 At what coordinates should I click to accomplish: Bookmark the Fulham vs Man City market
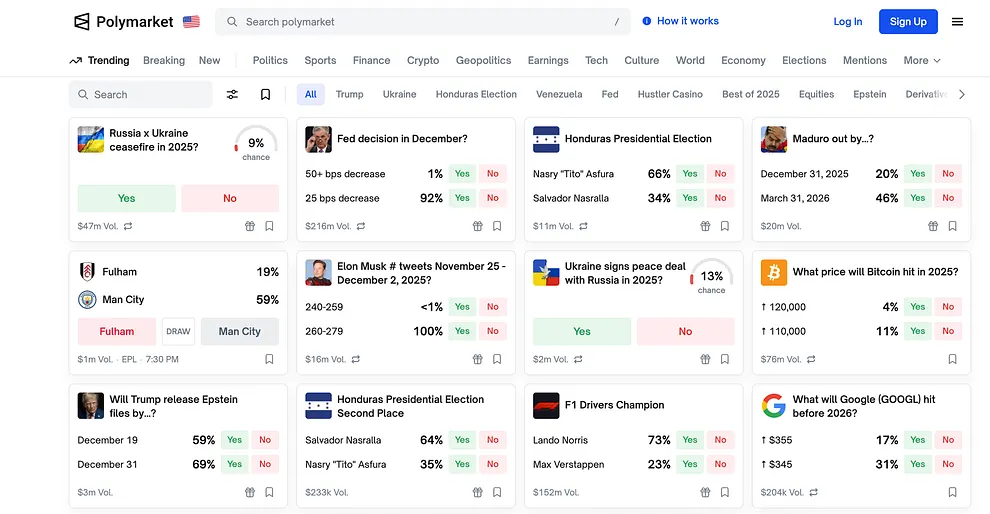coord(269,359)
